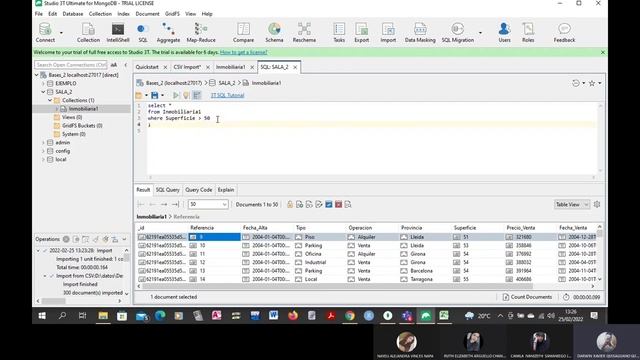Close the SQL: SALA_2 tab
This screenshot has width=640, height=360.
(x=295, y=67)
